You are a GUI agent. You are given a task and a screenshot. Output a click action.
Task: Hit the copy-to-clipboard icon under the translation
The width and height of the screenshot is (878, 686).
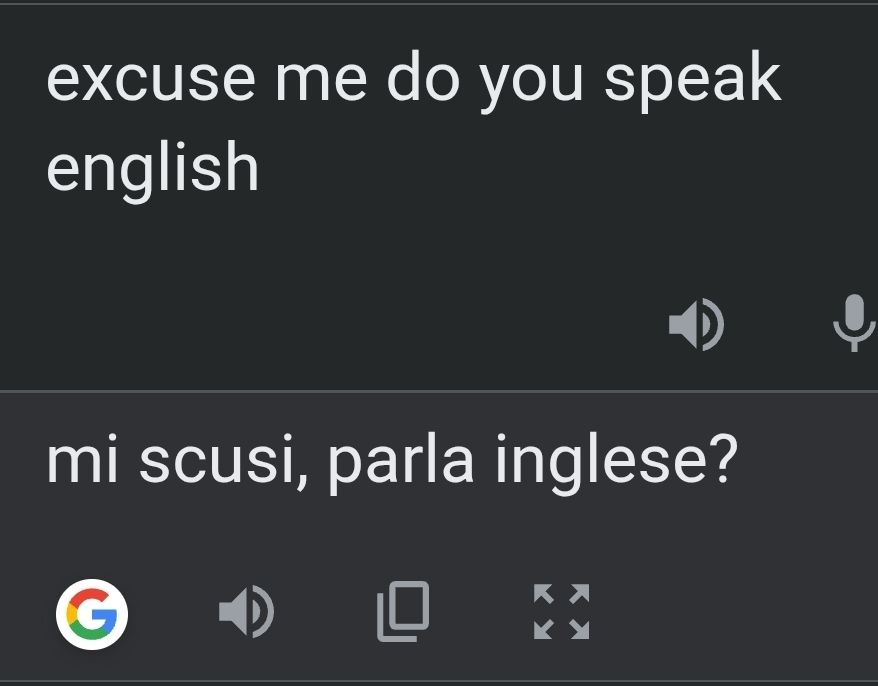pyautogui.click(x=403, y=611)
